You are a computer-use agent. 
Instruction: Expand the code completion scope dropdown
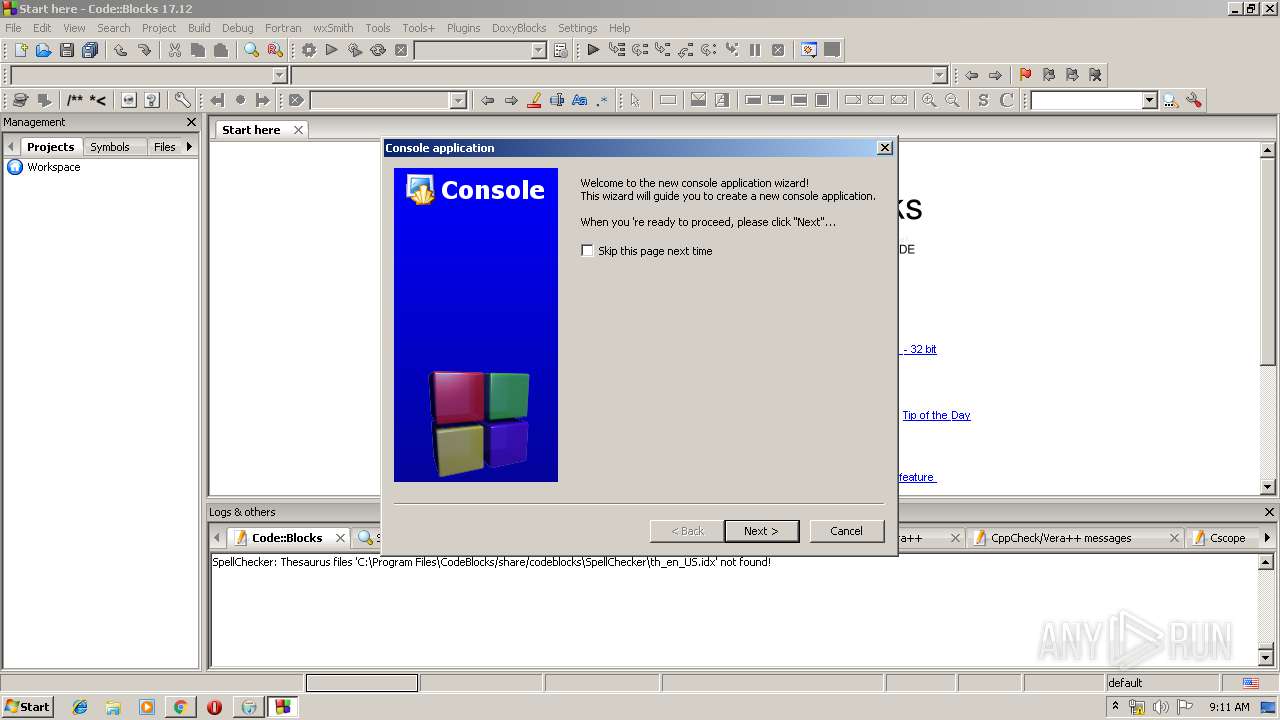click(x=279, y=75)
